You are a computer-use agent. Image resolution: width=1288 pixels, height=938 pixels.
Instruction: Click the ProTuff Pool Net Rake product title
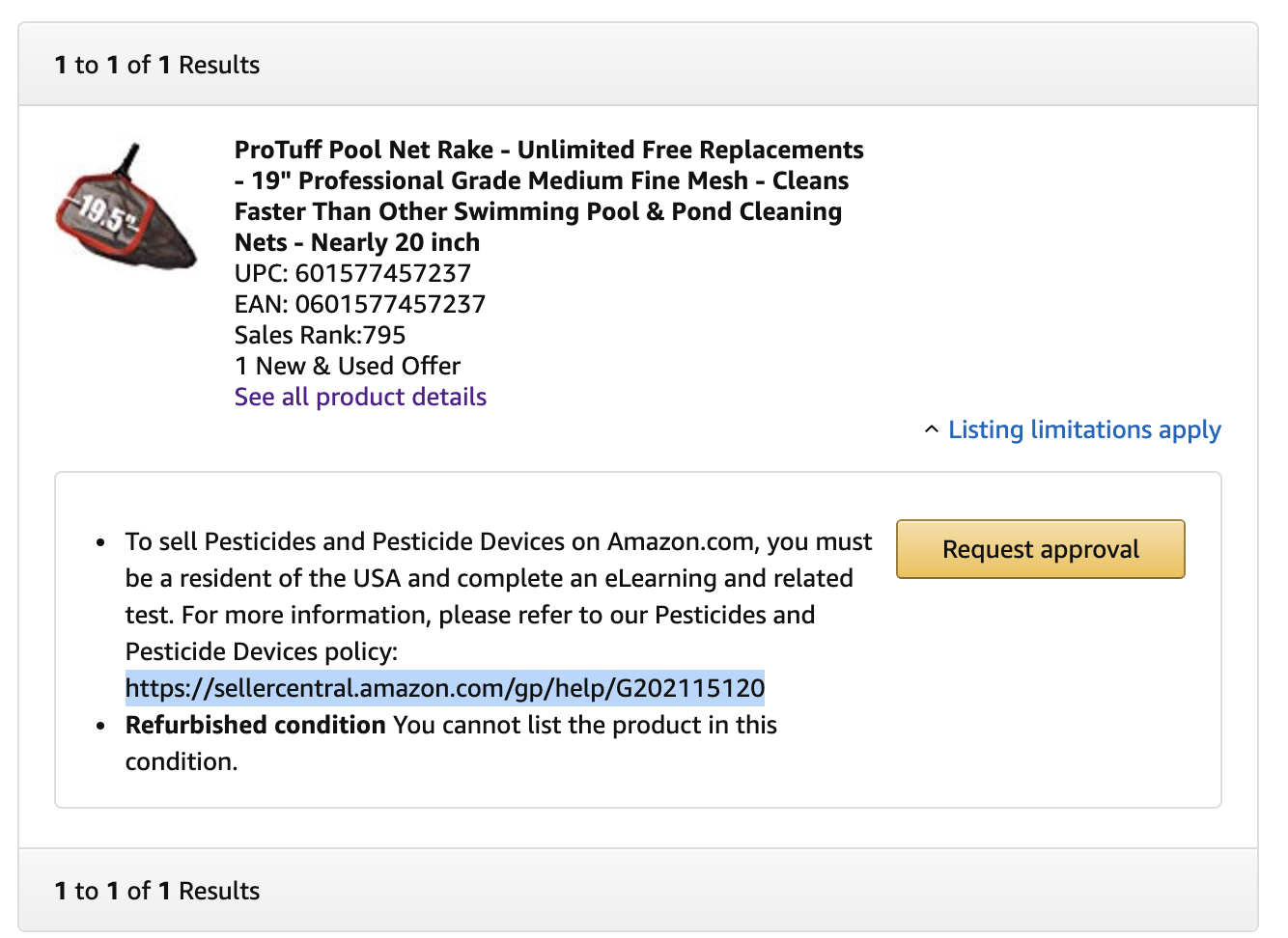pos(548,196)
